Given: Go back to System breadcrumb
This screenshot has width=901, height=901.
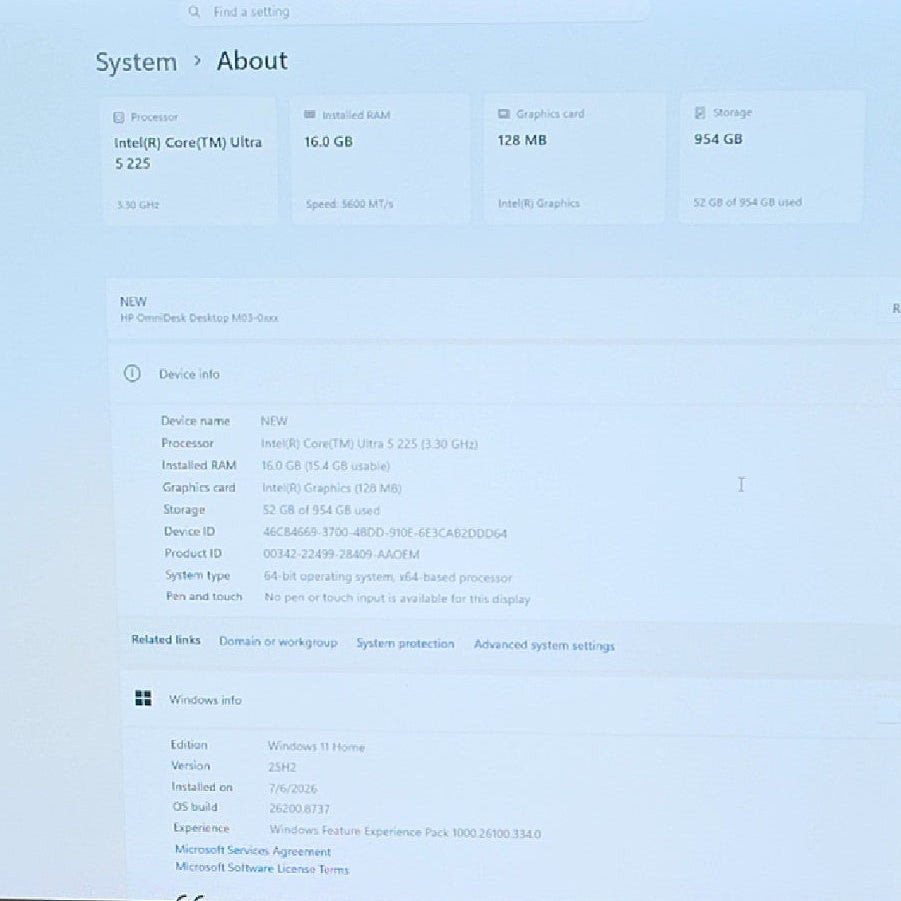Looking at the screenshot, I should point(136,62).
